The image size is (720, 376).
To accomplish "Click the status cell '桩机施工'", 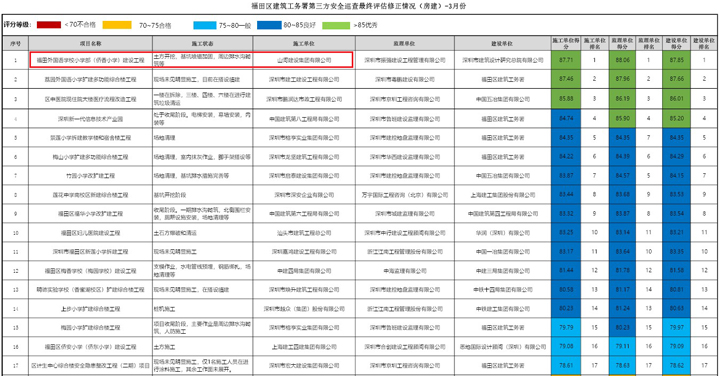I will pos(202,309).
